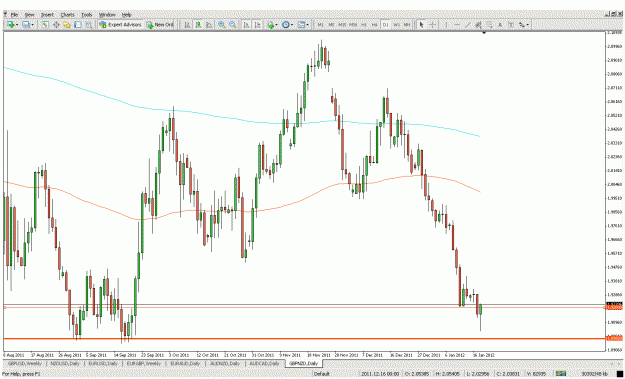
Task: Select the H4 timeframe button
Action: pos(374,25)
